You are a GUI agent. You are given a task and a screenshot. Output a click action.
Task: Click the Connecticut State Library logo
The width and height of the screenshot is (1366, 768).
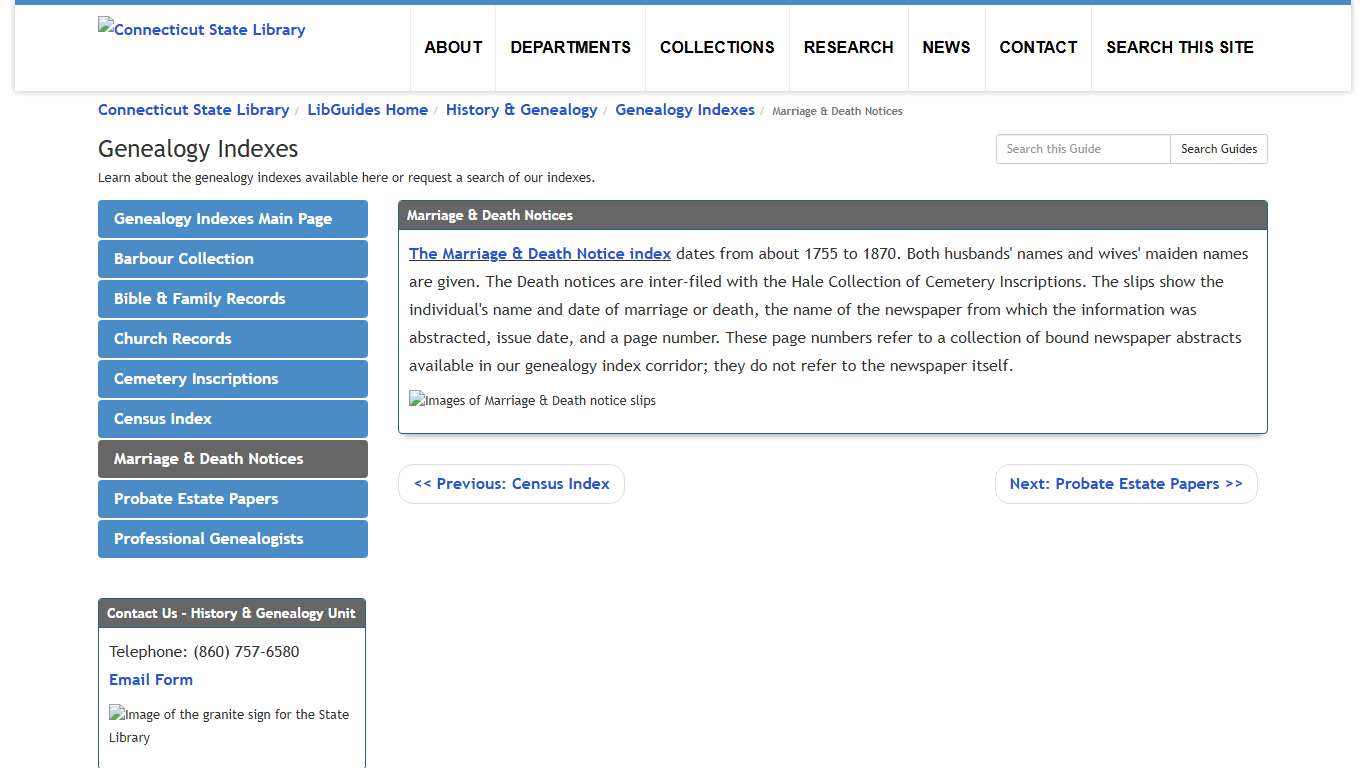[x=201, y=29]
